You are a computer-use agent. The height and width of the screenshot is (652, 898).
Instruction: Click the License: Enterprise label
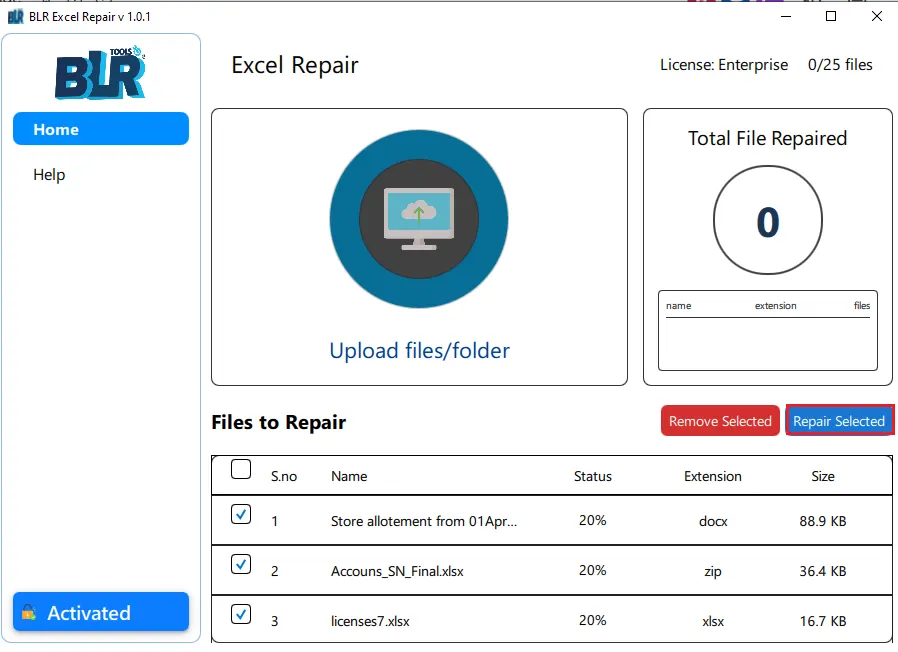point(723,64)
